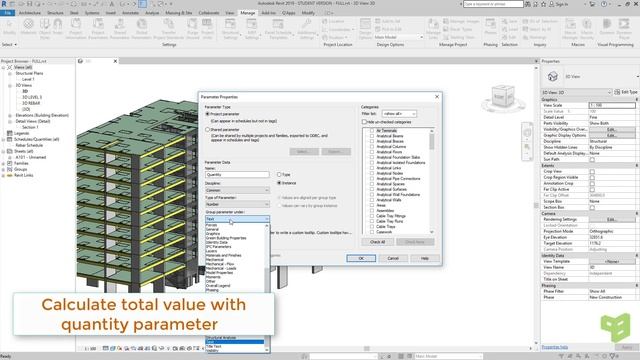Open Dynamo Player tool
Image resolution: width=640 pixels, height=360 pixels.
click(x=624, y=29)
